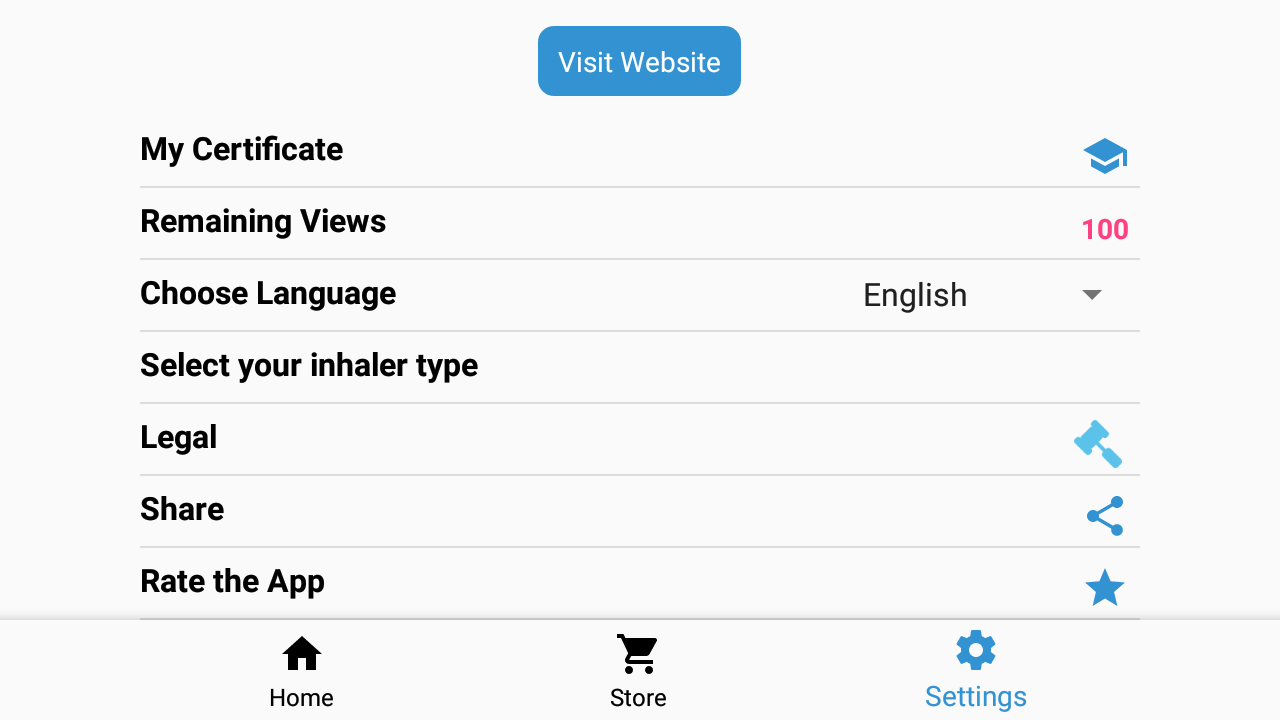
Task: Tap the Home house icon
Action: [301, 654]
